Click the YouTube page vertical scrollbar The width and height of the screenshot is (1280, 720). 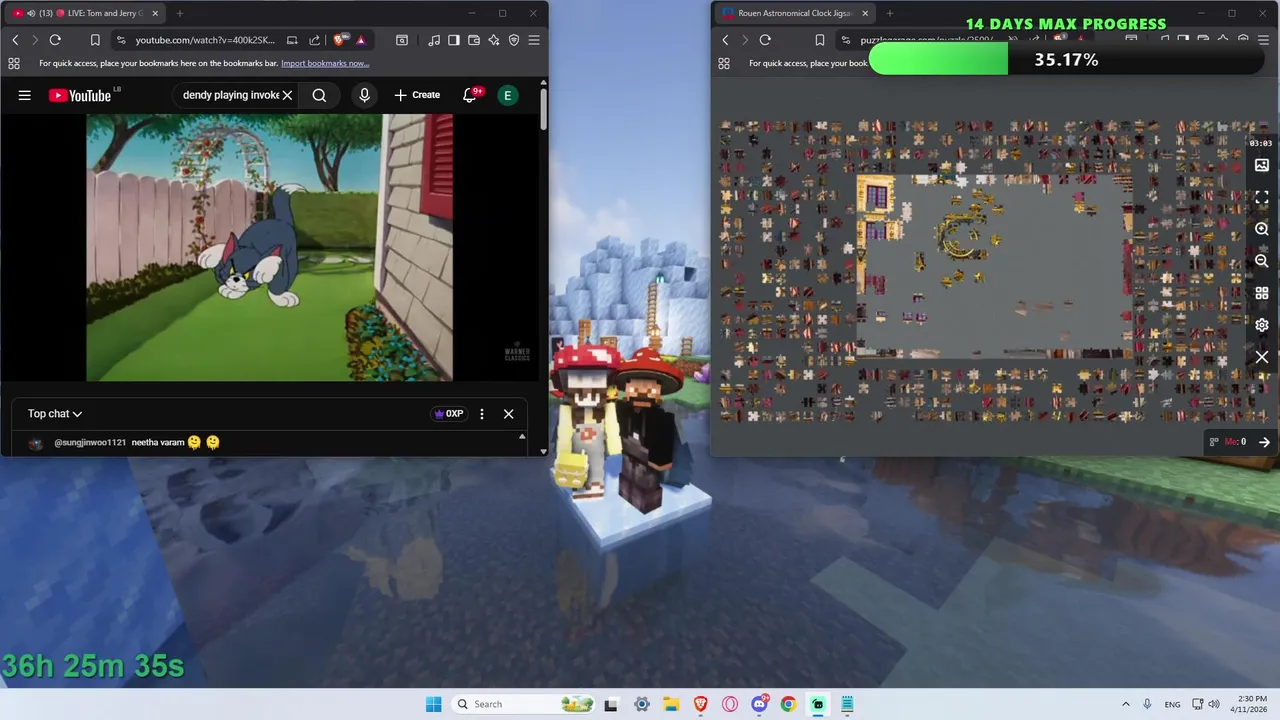543,108
